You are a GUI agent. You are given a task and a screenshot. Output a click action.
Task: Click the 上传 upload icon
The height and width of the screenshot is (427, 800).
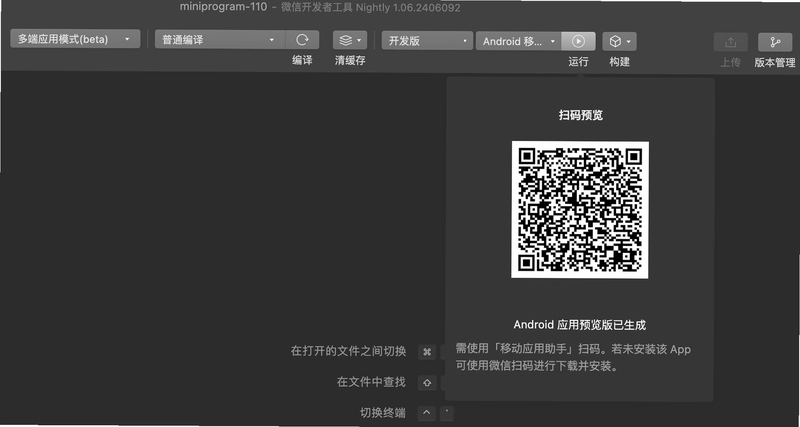pos(731,42)
